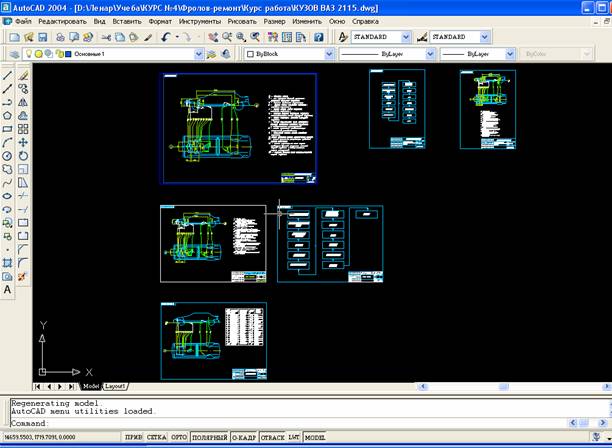Image resolution: width=612 pixels, height=448 pixels.
Task: Toggle О-КАДР object snap button
Action: [x=244, y=437]
